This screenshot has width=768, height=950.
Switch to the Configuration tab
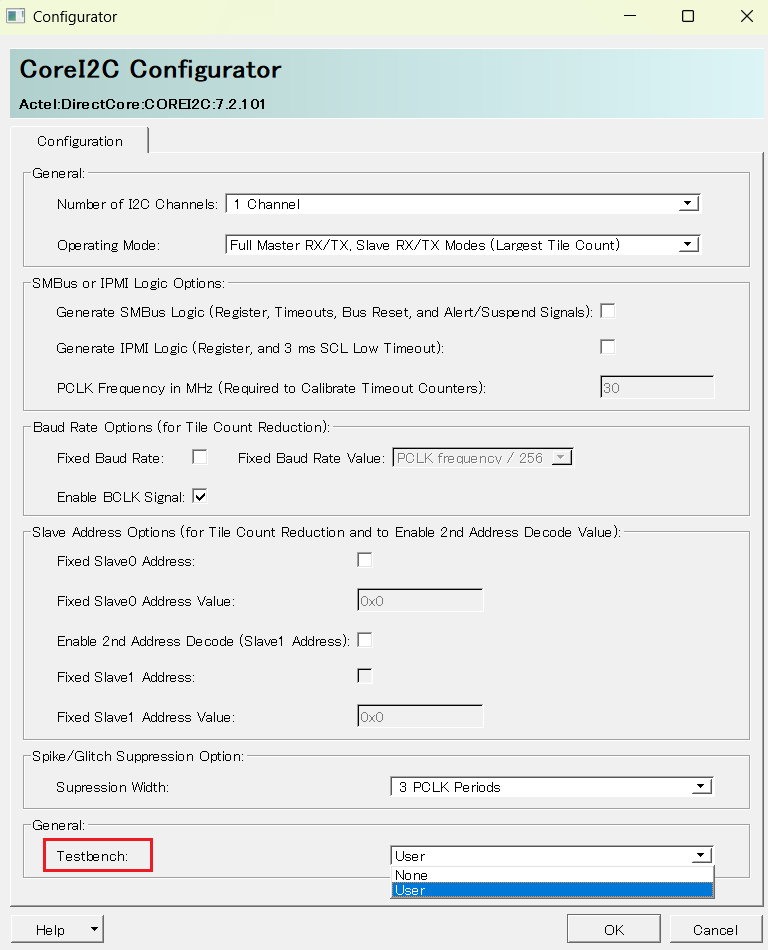click(x=80, y=141)
